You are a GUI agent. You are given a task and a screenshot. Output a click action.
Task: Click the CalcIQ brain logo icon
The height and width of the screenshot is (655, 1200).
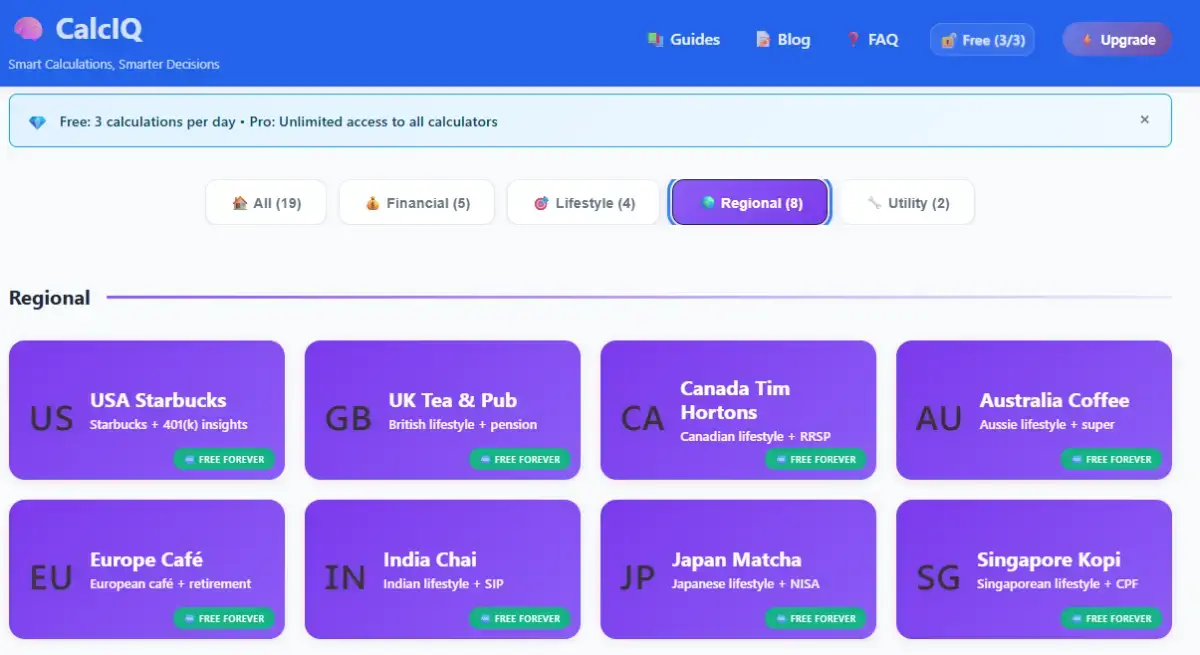pos(28,29)
